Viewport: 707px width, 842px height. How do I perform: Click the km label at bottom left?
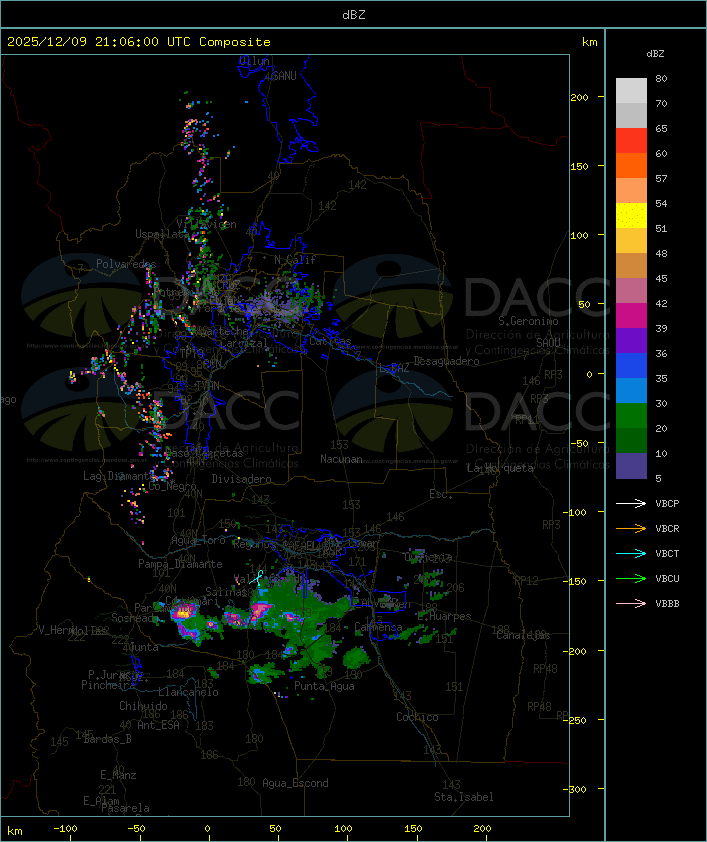click(14, 831)
